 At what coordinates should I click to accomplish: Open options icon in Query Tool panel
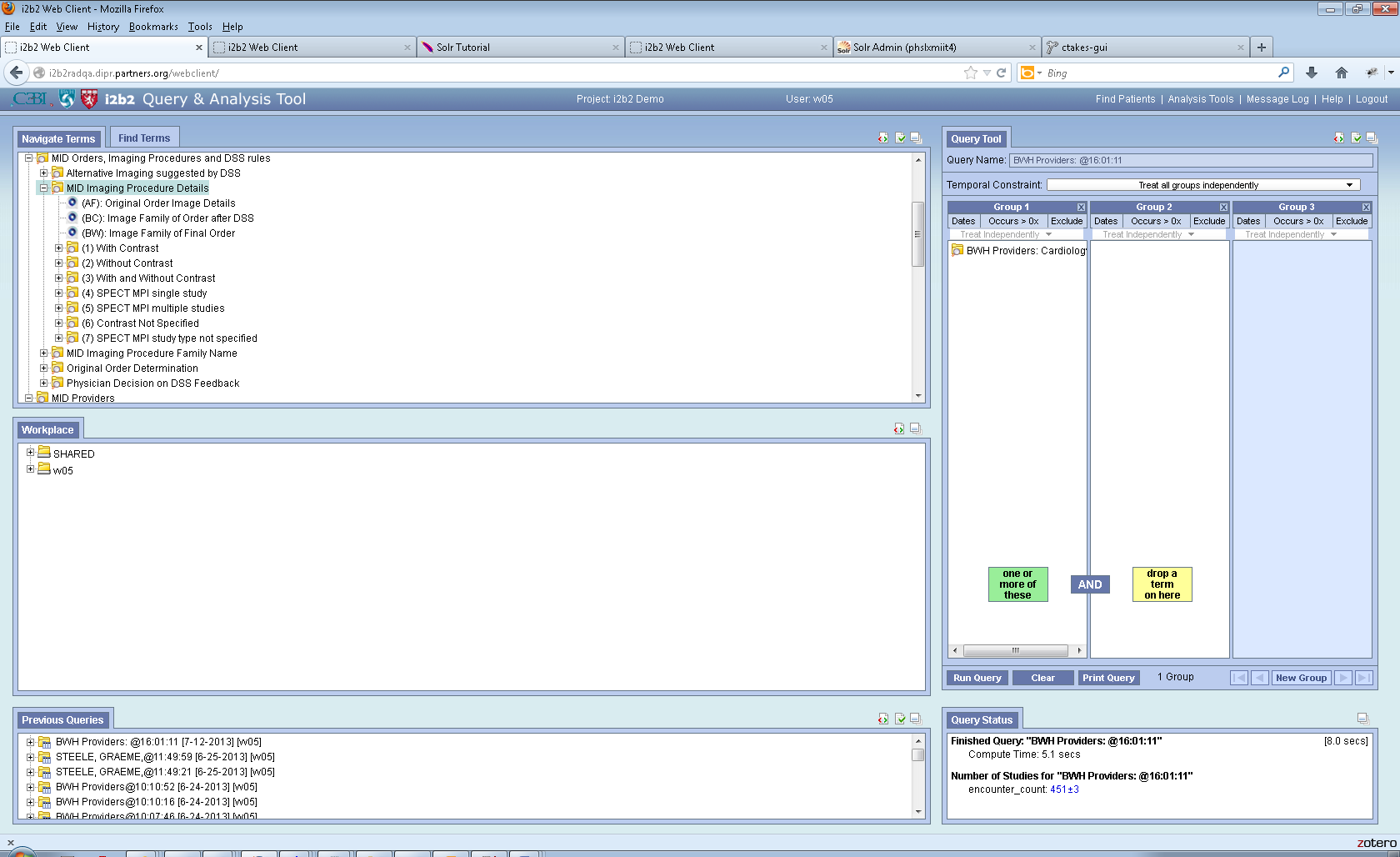tap(1356, 138)
